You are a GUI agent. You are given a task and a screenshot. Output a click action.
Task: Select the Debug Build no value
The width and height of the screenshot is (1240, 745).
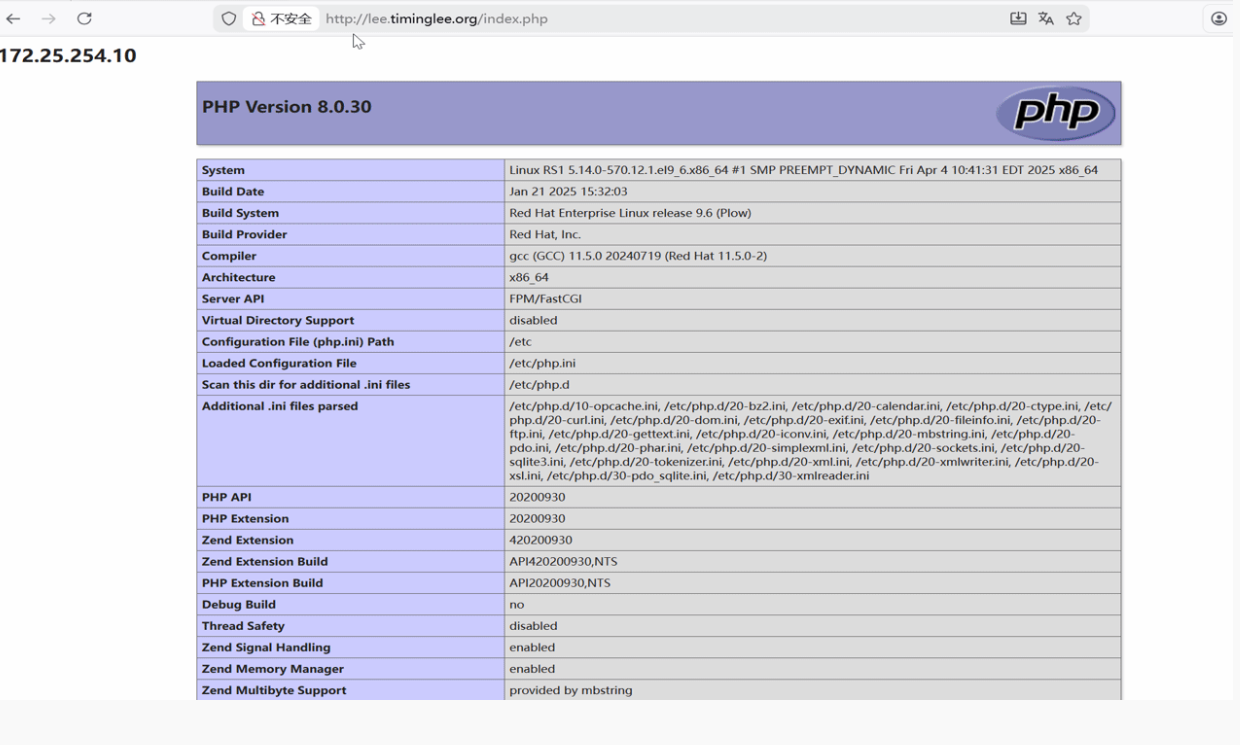(x=516, y=605)
